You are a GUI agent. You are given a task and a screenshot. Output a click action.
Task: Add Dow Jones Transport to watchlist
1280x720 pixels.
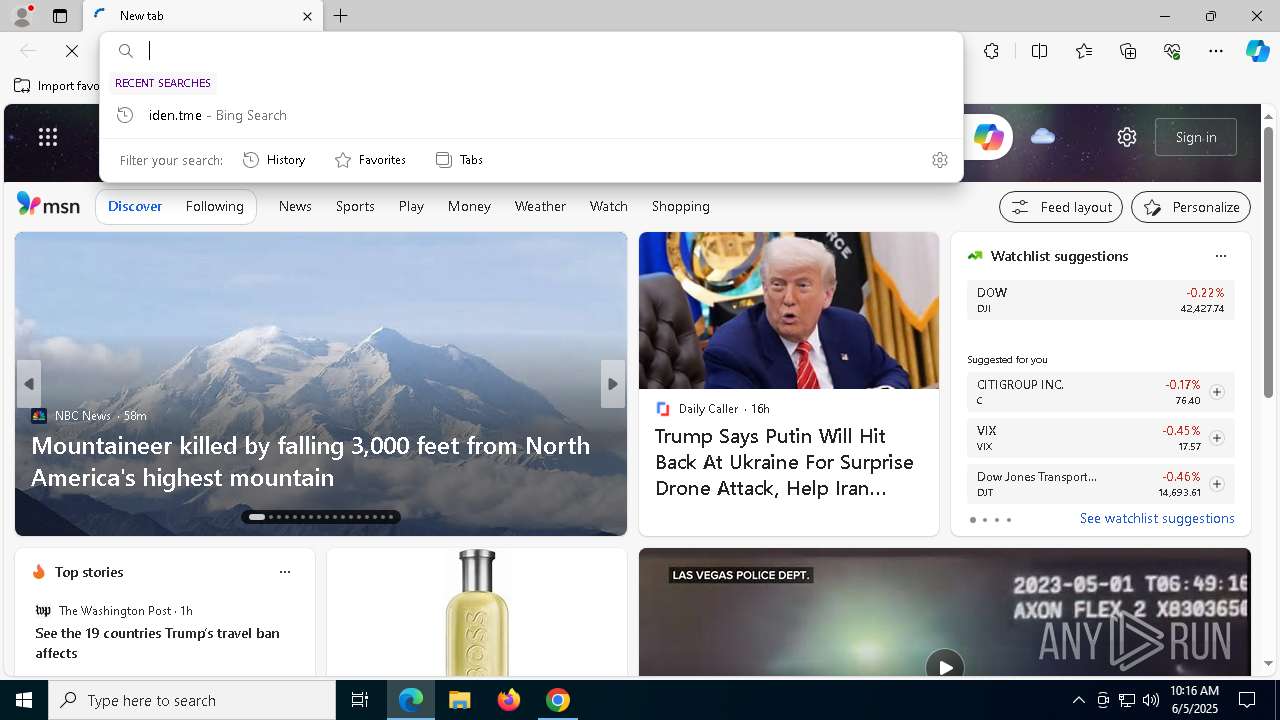point(1217,484)
